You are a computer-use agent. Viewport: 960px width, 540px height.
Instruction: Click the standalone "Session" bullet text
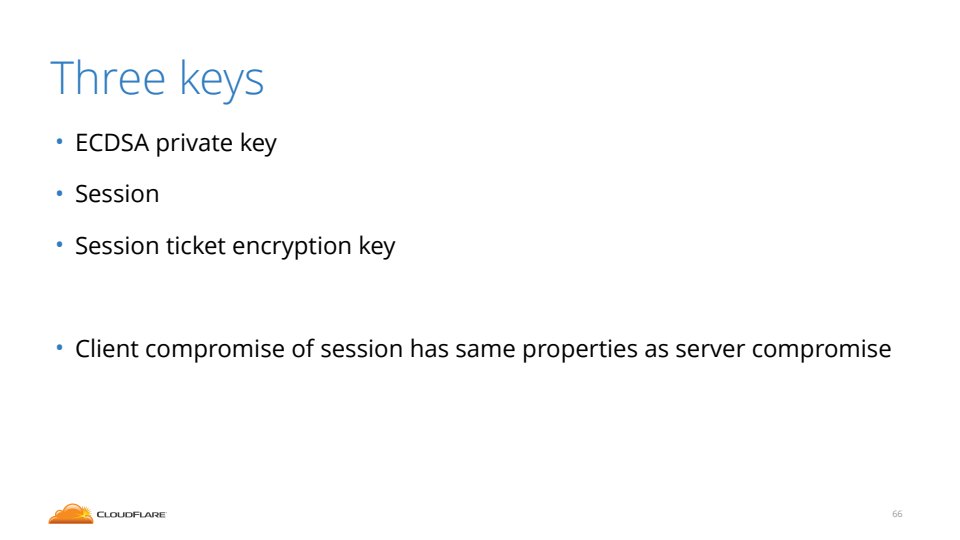[x=117, y=194]
